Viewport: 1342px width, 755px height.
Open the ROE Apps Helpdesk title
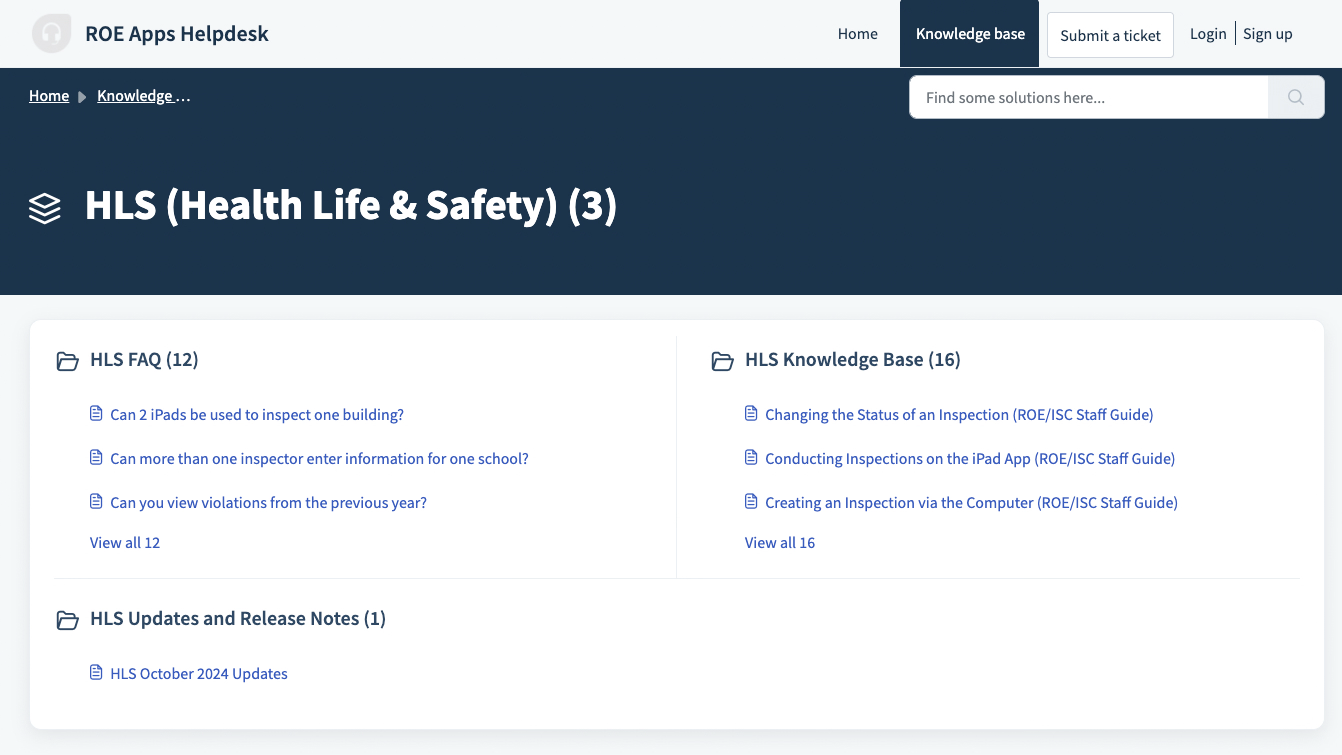177,34
